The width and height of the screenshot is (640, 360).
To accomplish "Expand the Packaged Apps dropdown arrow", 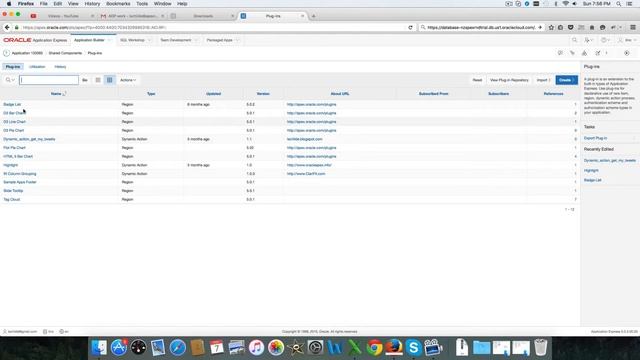I will [237, 40].
